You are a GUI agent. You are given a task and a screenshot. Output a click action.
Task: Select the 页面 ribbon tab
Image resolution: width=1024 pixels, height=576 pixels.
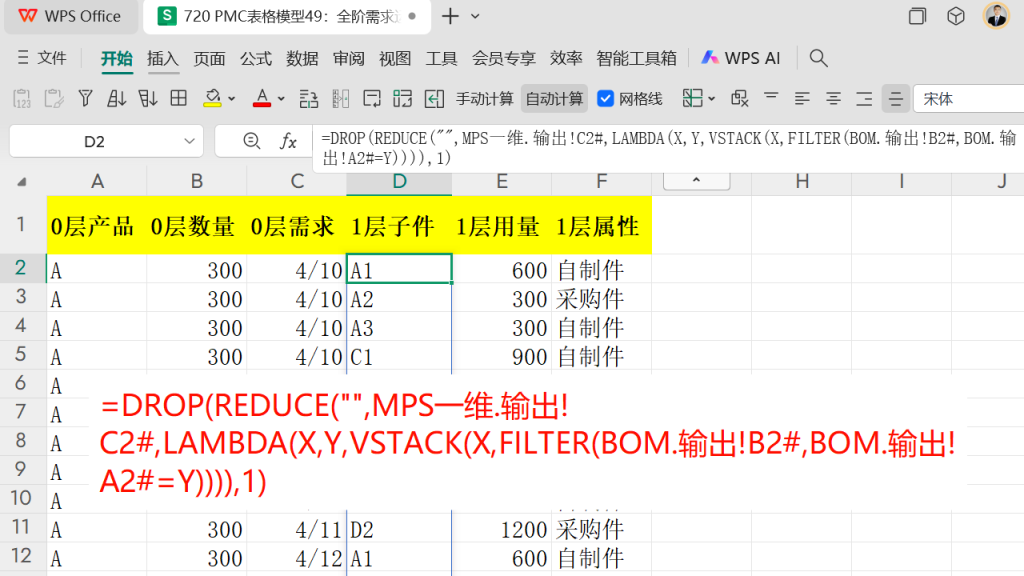[x=209, y=58]
